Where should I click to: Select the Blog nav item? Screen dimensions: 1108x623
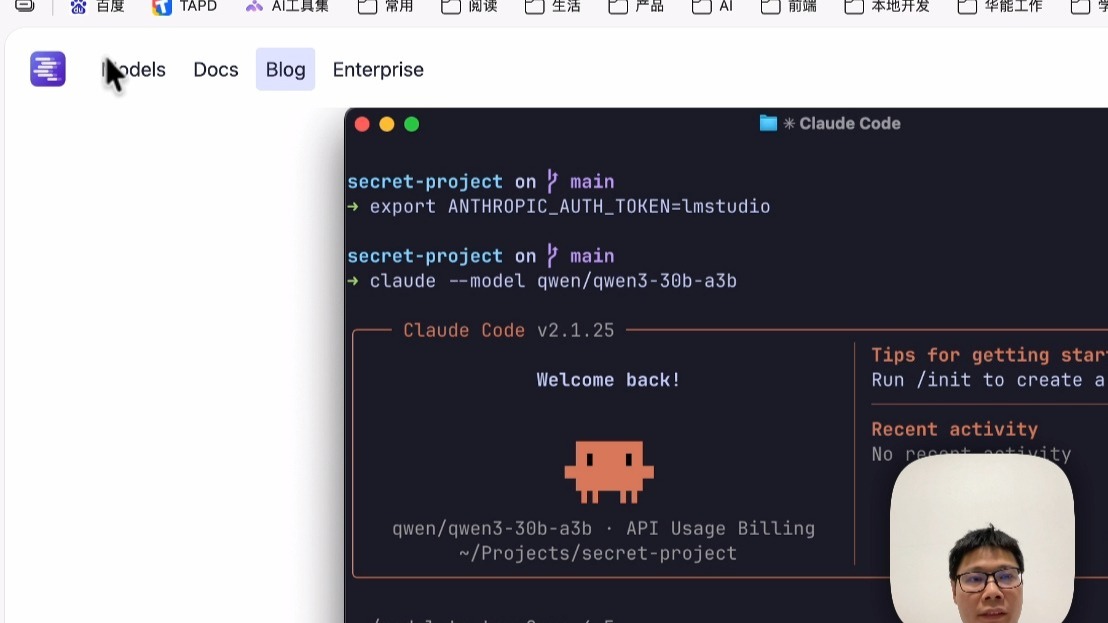(285, 70)
